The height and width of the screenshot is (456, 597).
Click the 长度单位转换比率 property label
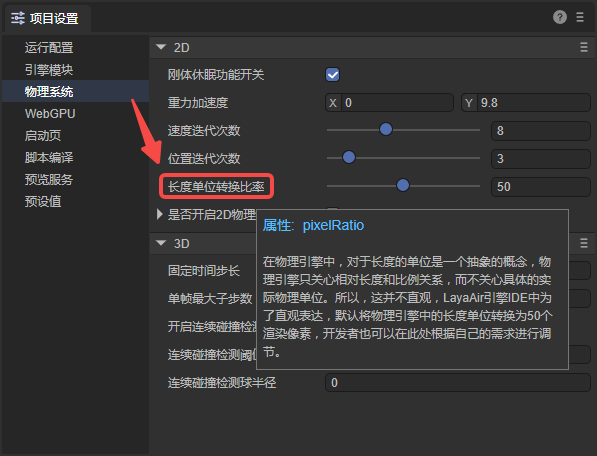216,187
